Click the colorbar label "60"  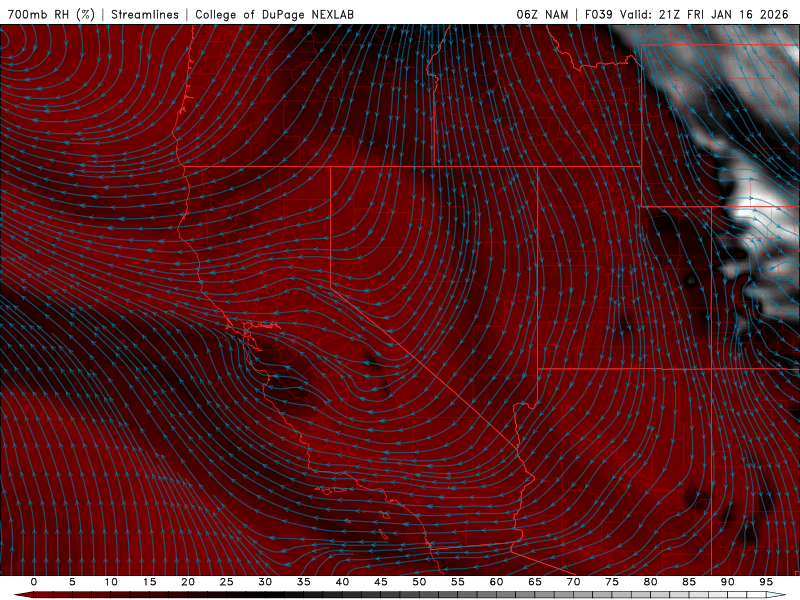tap(496, 582)
